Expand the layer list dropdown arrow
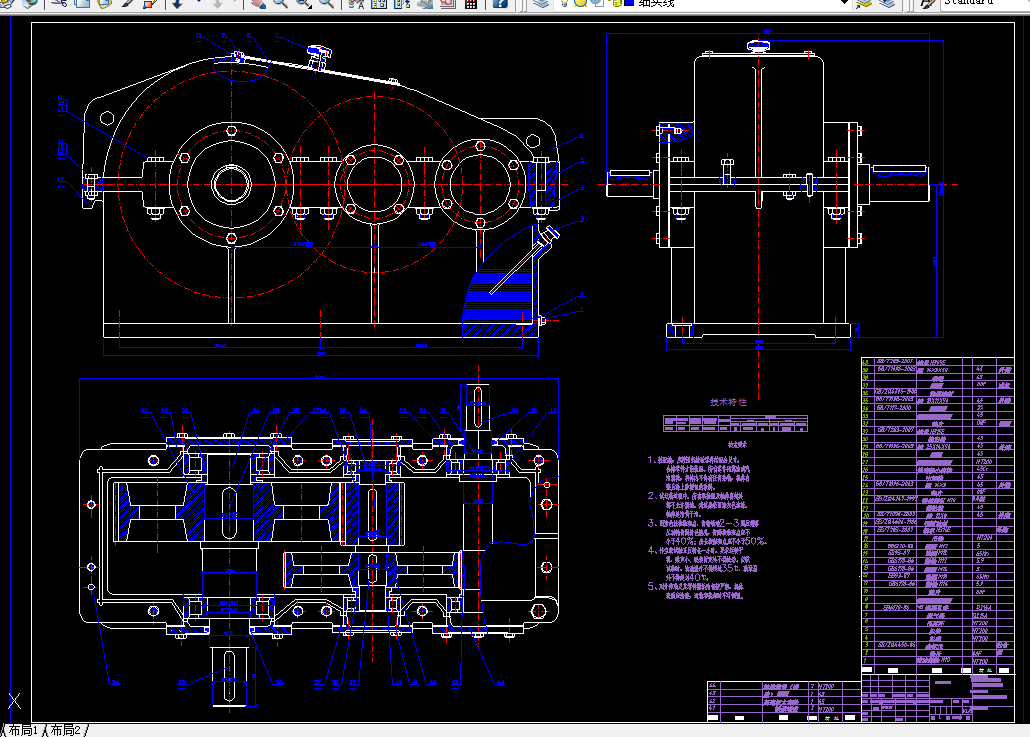This screenshot has height=737, width=1030. click(x=845, y=3)
